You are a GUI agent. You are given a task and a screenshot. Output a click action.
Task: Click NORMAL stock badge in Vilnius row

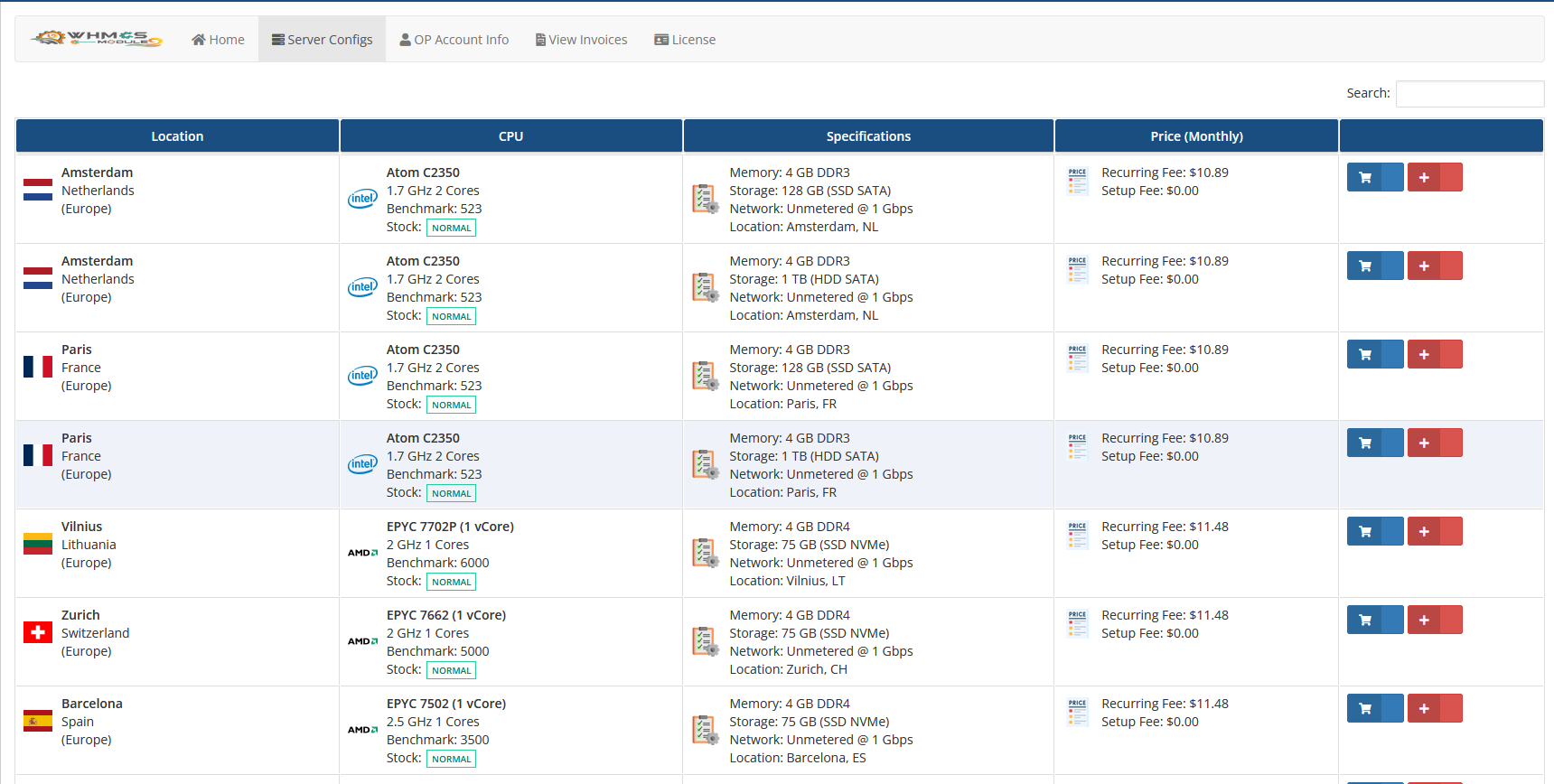(x=451, y=582)
